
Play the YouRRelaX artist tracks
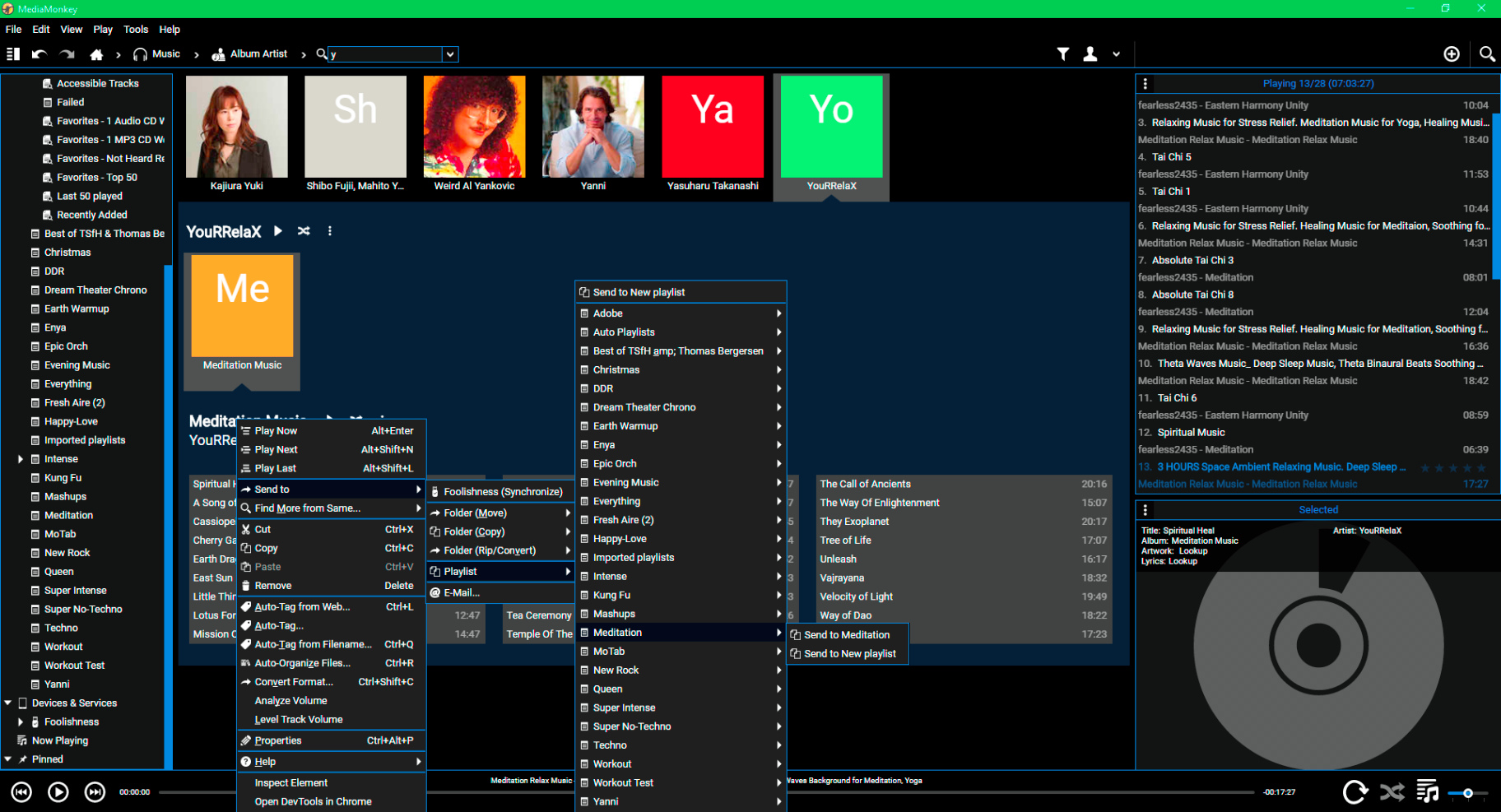click(x=278, y=231)
